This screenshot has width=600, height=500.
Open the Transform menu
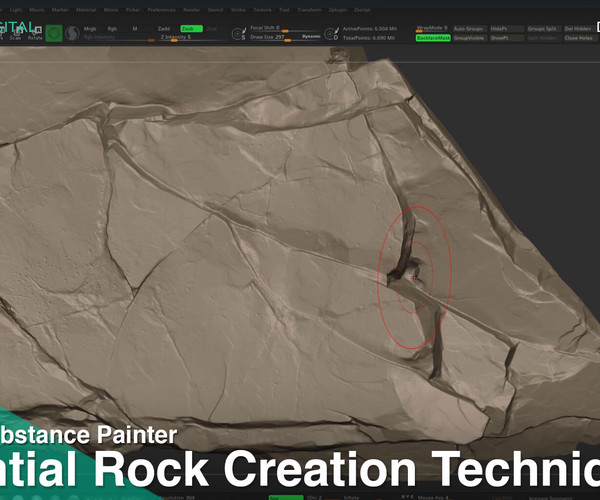309,10
